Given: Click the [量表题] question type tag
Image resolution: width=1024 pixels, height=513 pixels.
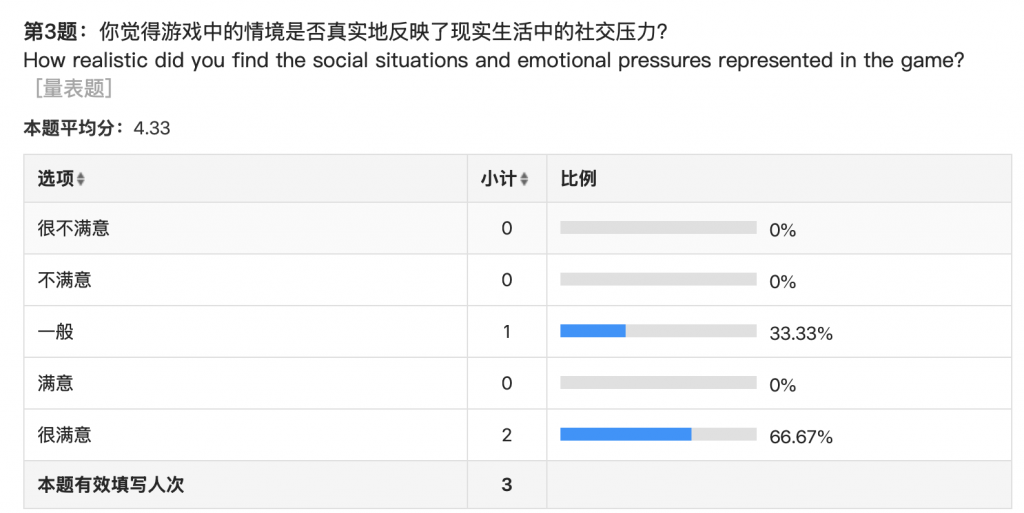Looking at the screenshot, I should click(x=74, y=88).
